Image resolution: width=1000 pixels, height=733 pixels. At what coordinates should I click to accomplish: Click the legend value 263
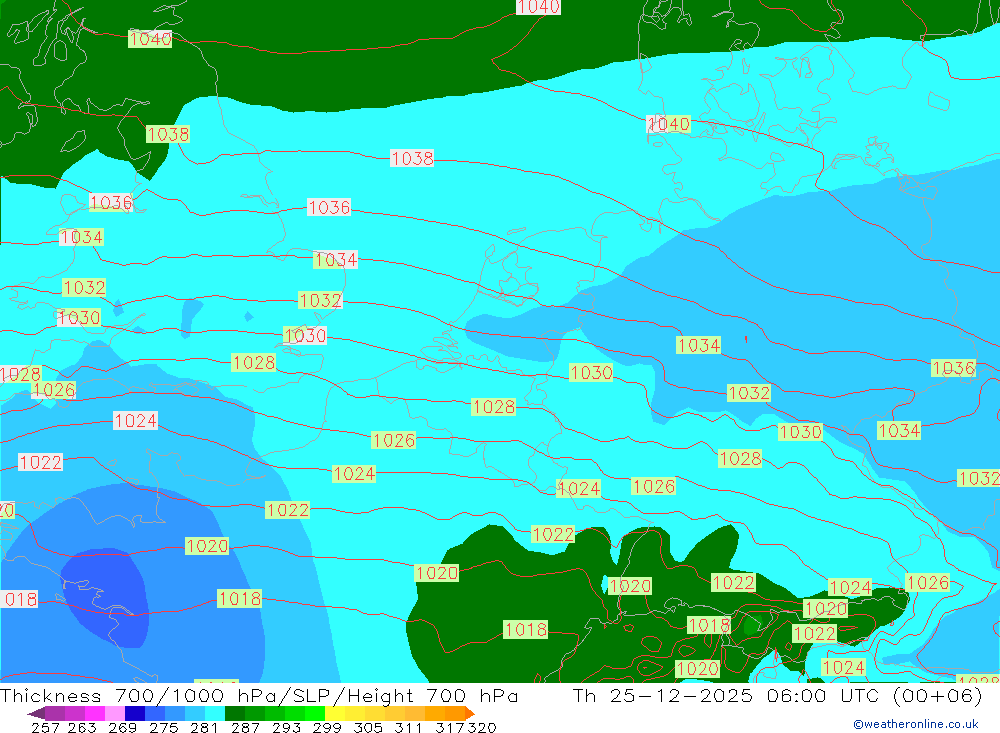(x=82, y=727)
